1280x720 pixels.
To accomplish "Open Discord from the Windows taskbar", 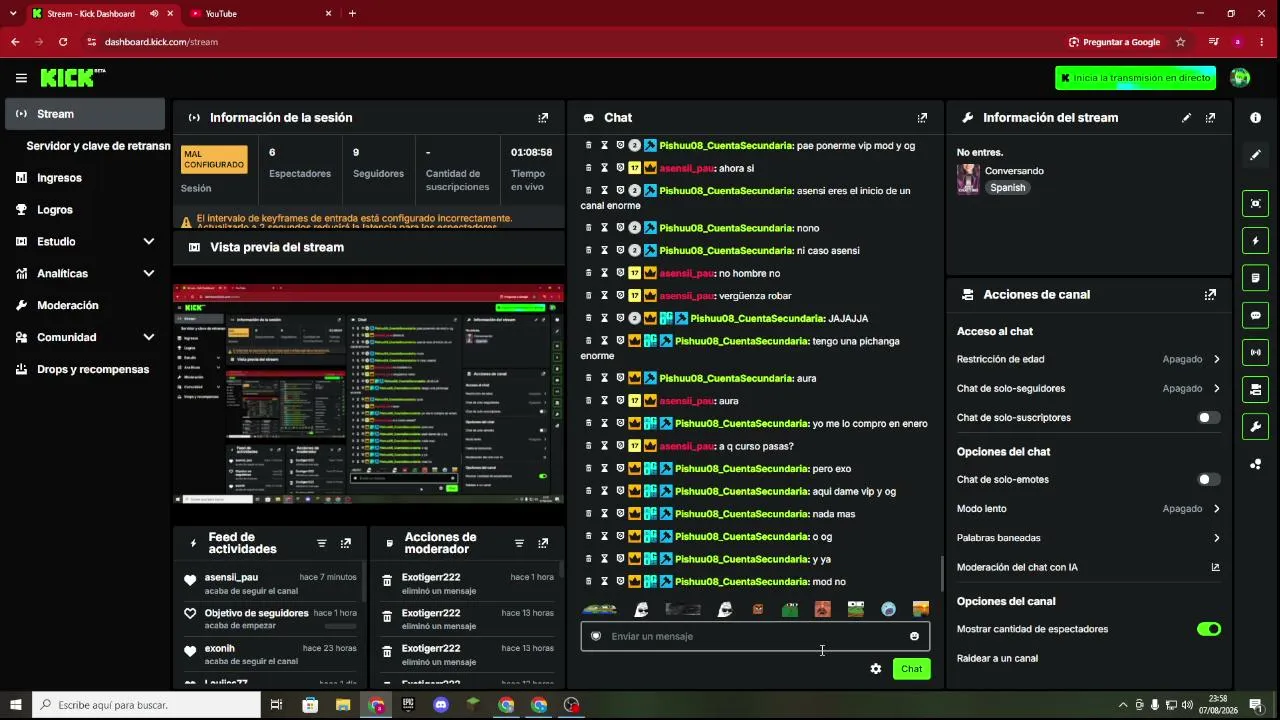I will click(x=441, y=705).
